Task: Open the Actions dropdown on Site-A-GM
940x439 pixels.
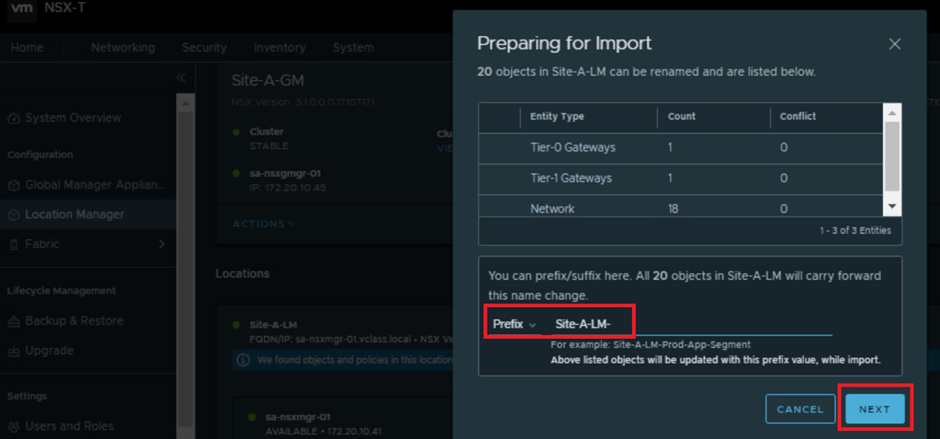Action: [263, 224]
